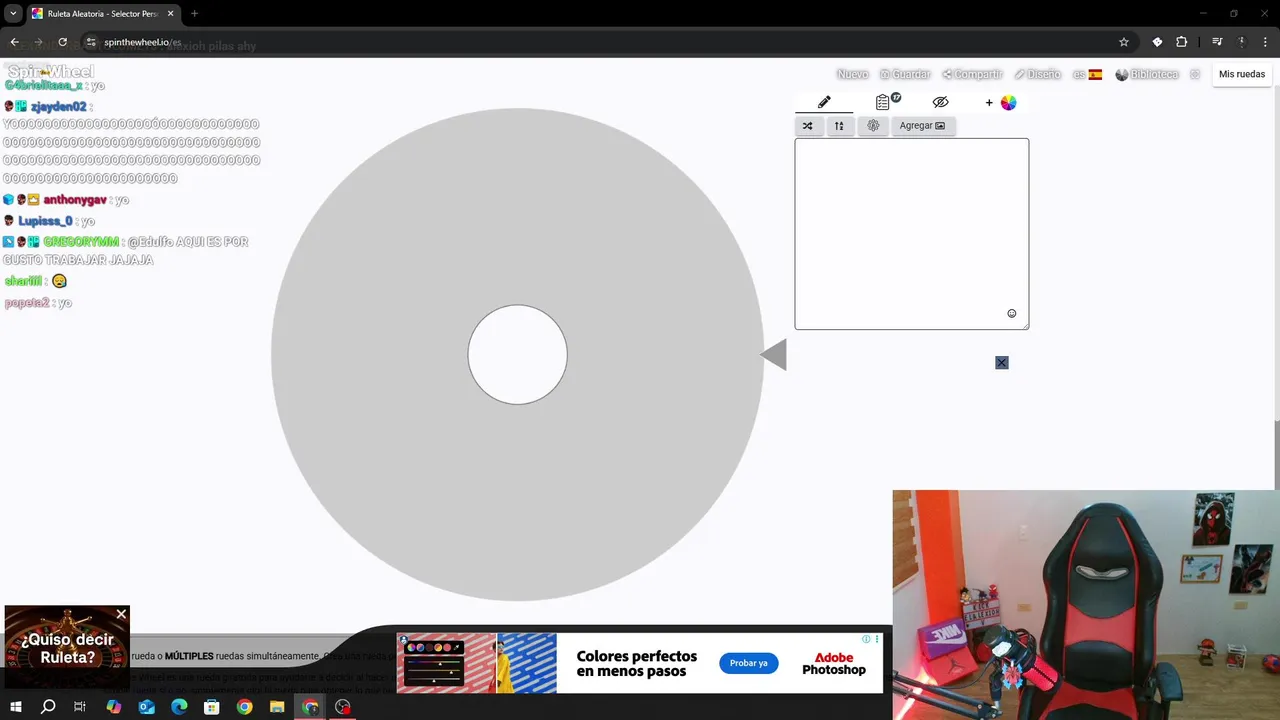This screenshot has width=1280, height=720.
Task: Open the Windows Start menu
Action: pyautogui.click(x=16, y=707)
